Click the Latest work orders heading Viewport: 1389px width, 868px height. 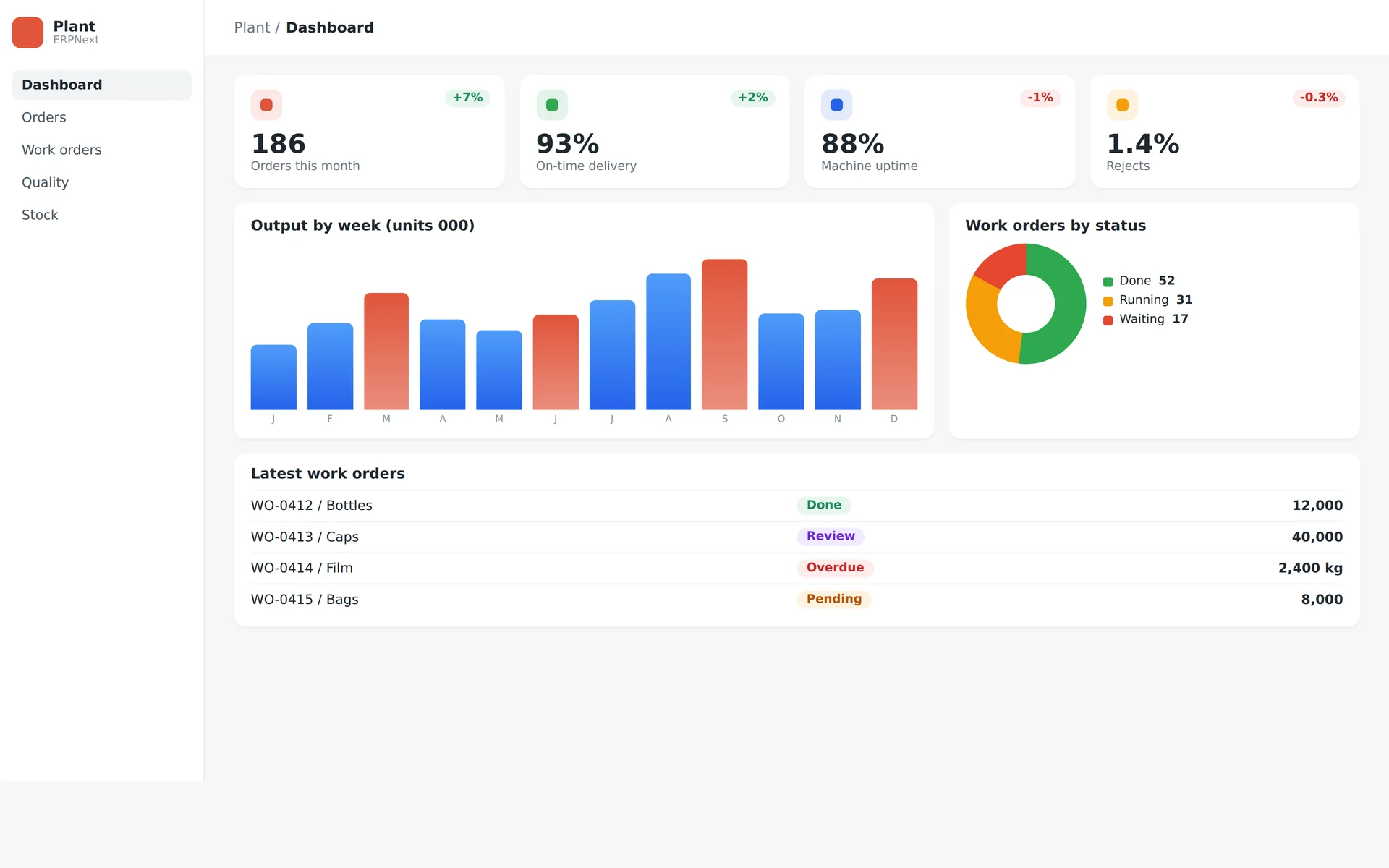(328, 474)
